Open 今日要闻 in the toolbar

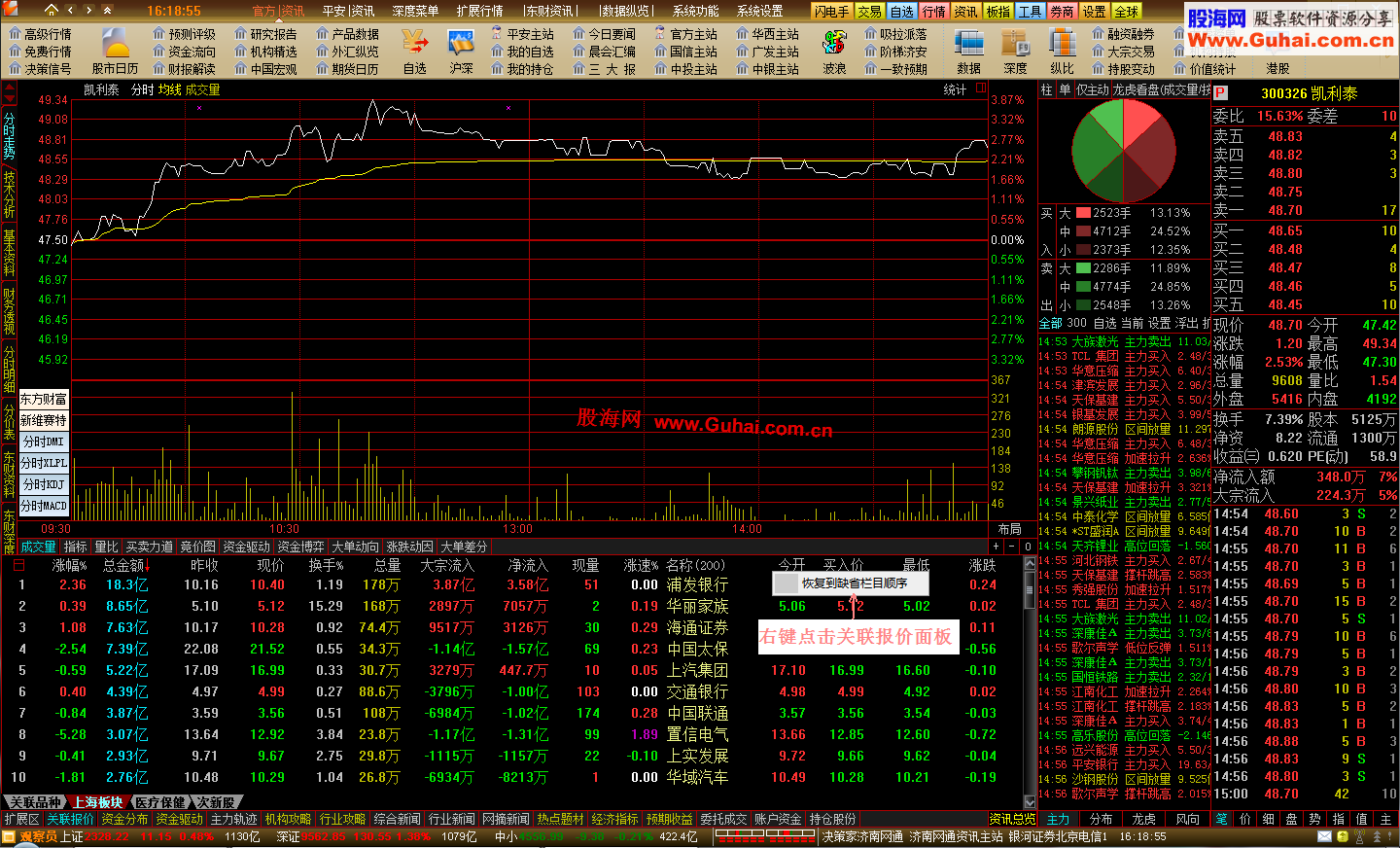coord(604,34)
